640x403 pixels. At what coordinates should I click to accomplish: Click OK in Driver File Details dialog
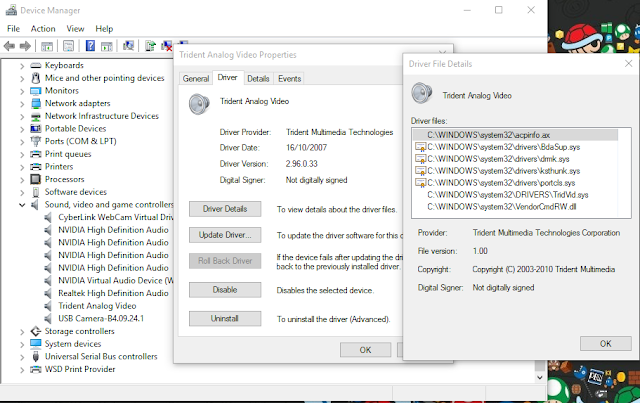[606, 343]
